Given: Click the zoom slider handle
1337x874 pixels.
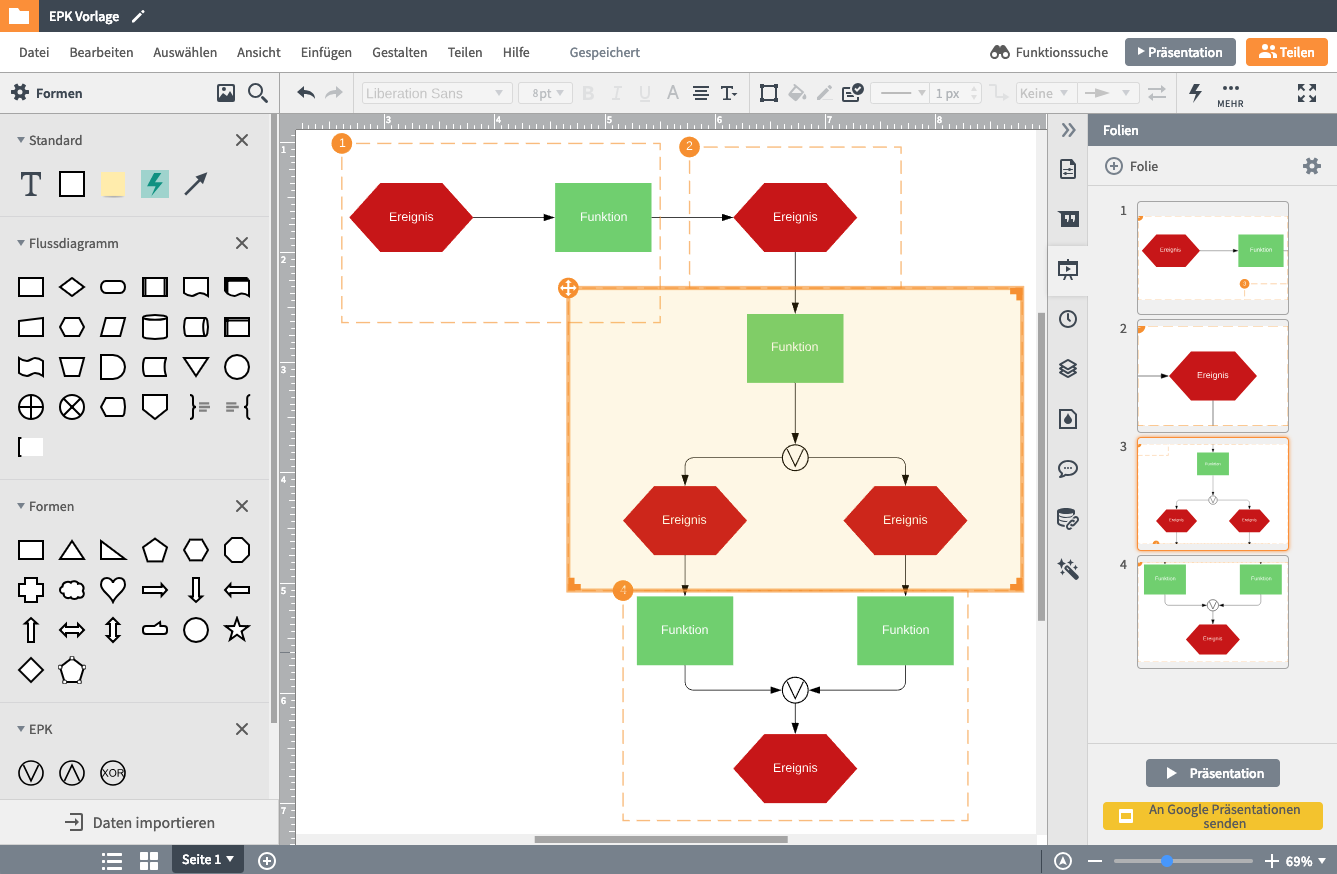Looking at the screenshot, I should coord(1167,861).
